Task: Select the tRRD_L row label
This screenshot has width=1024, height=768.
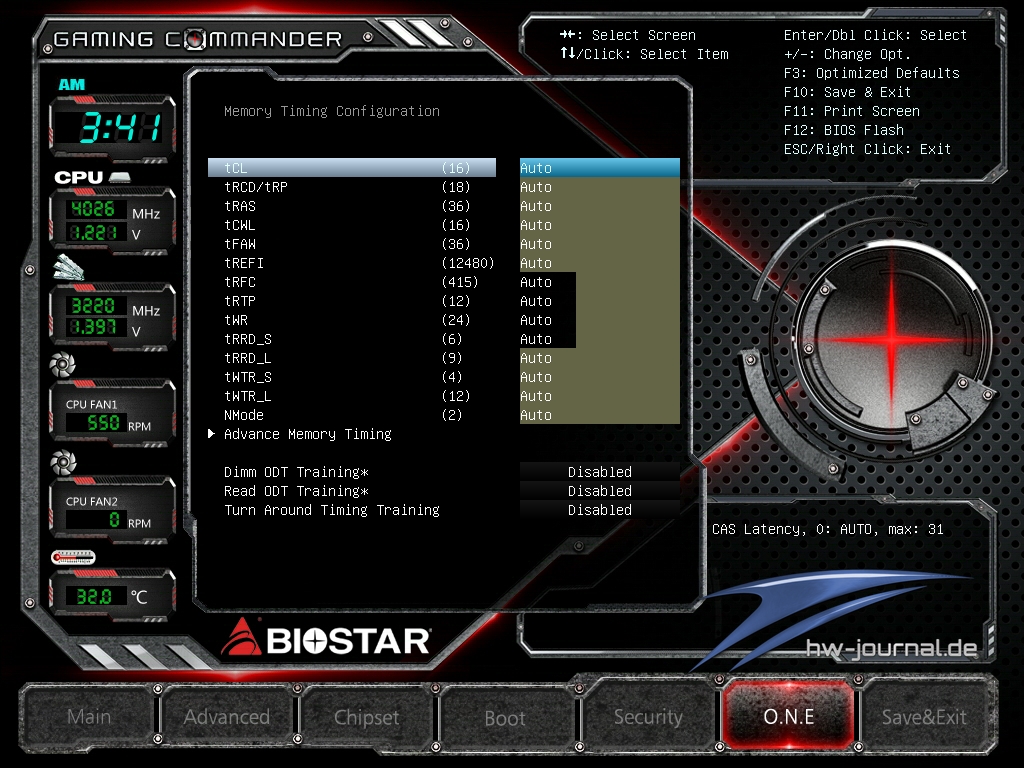Action: [248, 357]
